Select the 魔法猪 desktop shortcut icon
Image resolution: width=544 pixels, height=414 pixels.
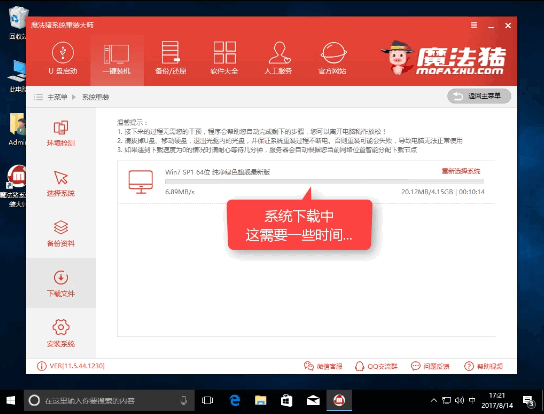[15, 186]
